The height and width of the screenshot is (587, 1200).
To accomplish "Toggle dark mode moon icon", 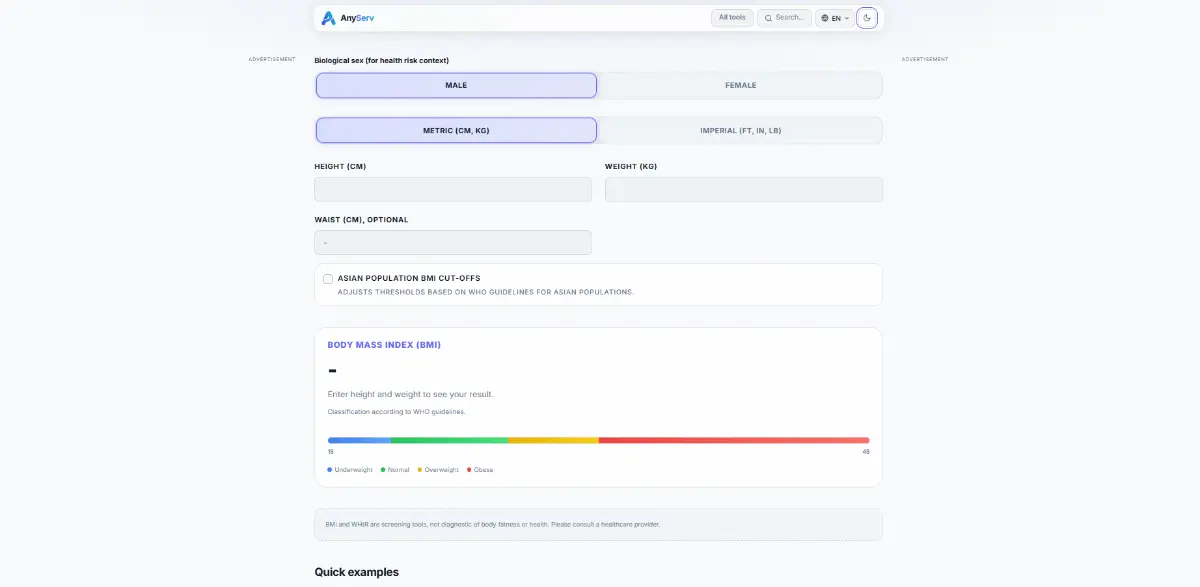I will 867,18.
